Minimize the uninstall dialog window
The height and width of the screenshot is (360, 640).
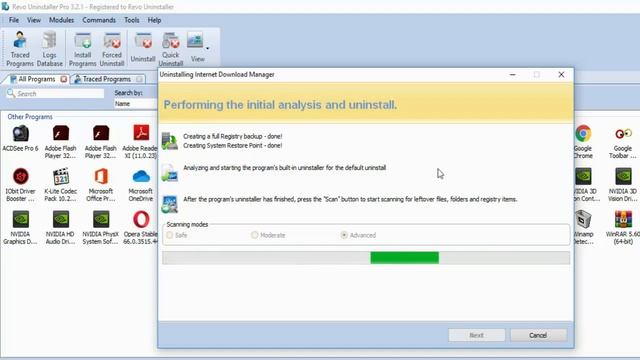coord(513,75)
